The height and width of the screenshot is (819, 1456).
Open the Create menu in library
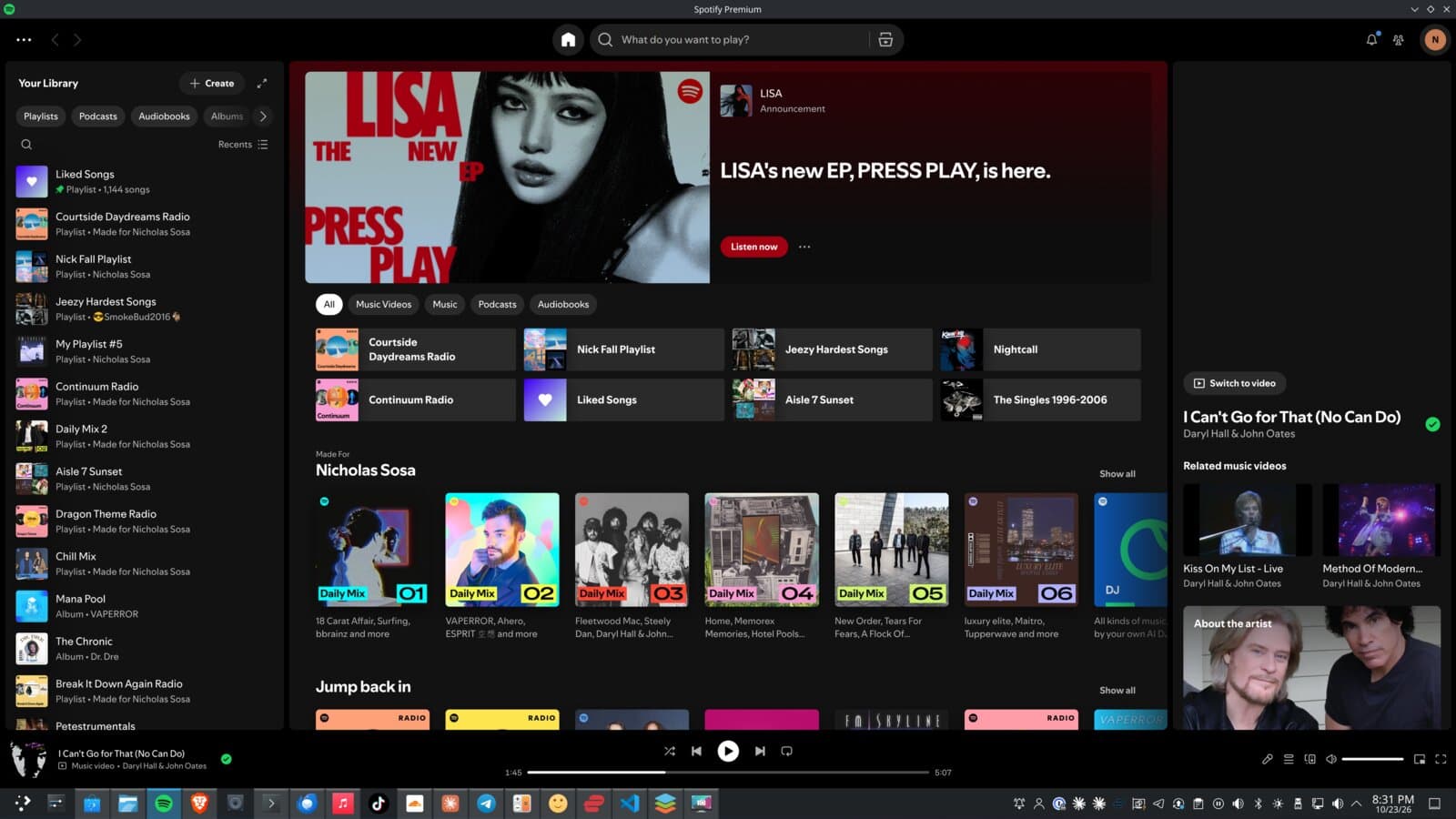pyautogui.click(x=212, y=83)
